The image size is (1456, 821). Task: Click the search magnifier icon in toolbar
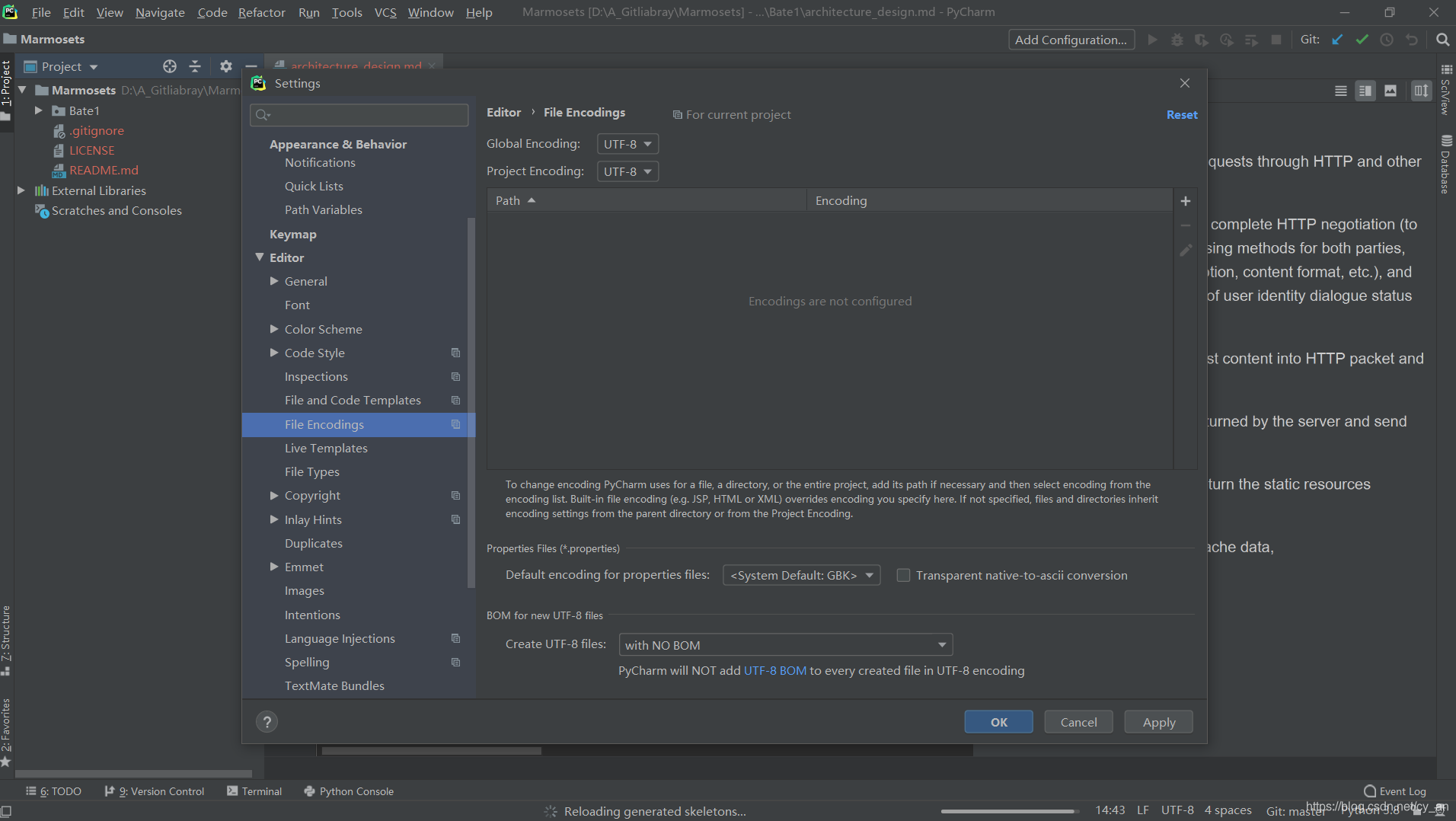(x=1442, y=40)
